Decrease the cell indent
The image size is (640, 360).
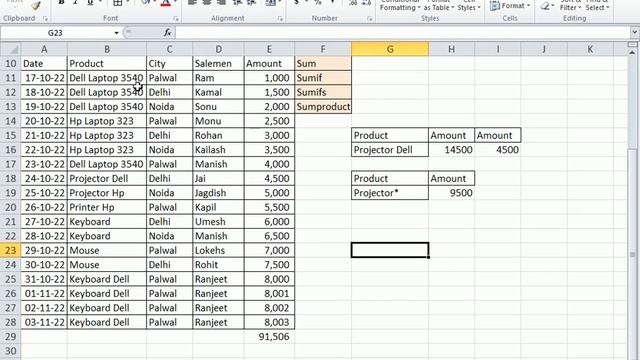[x=237, y=3]
